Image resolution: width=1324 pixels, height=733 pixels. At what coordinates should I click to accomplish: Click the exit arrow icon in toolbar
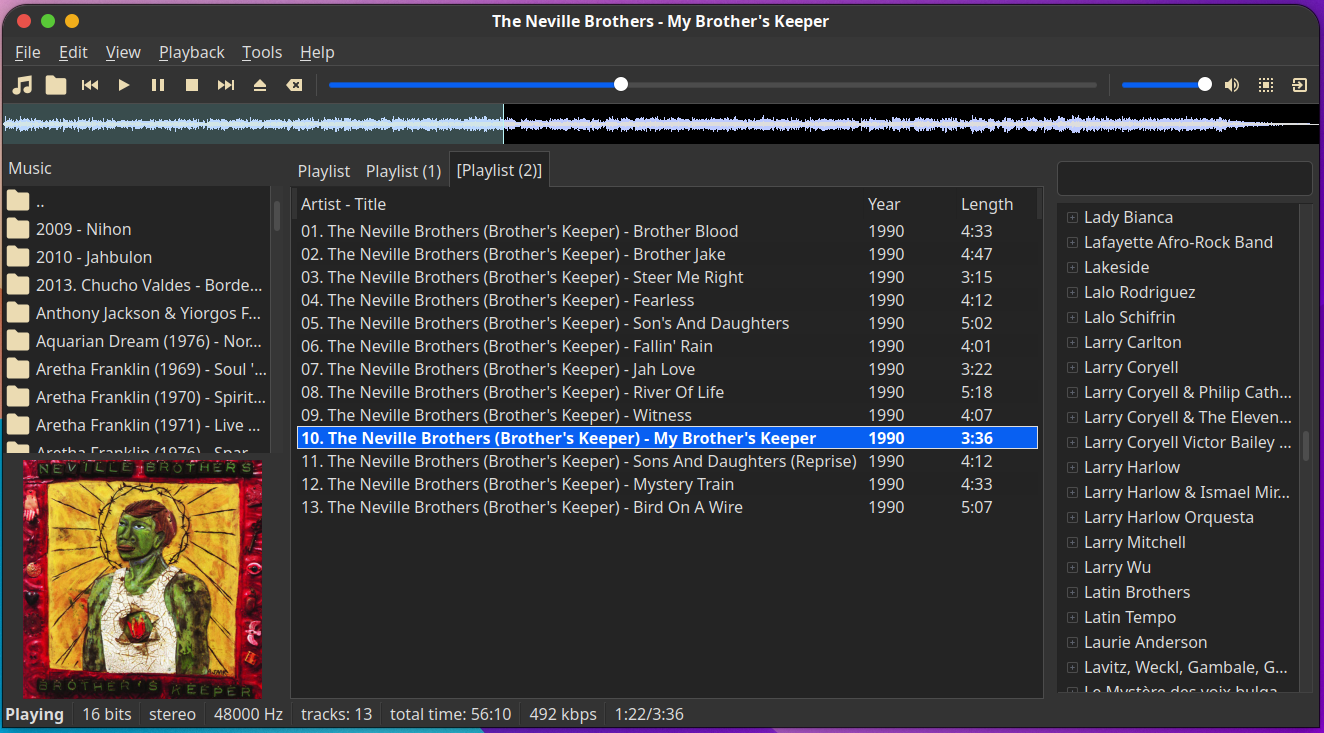pyautogui.click(x=1300, y=85)
